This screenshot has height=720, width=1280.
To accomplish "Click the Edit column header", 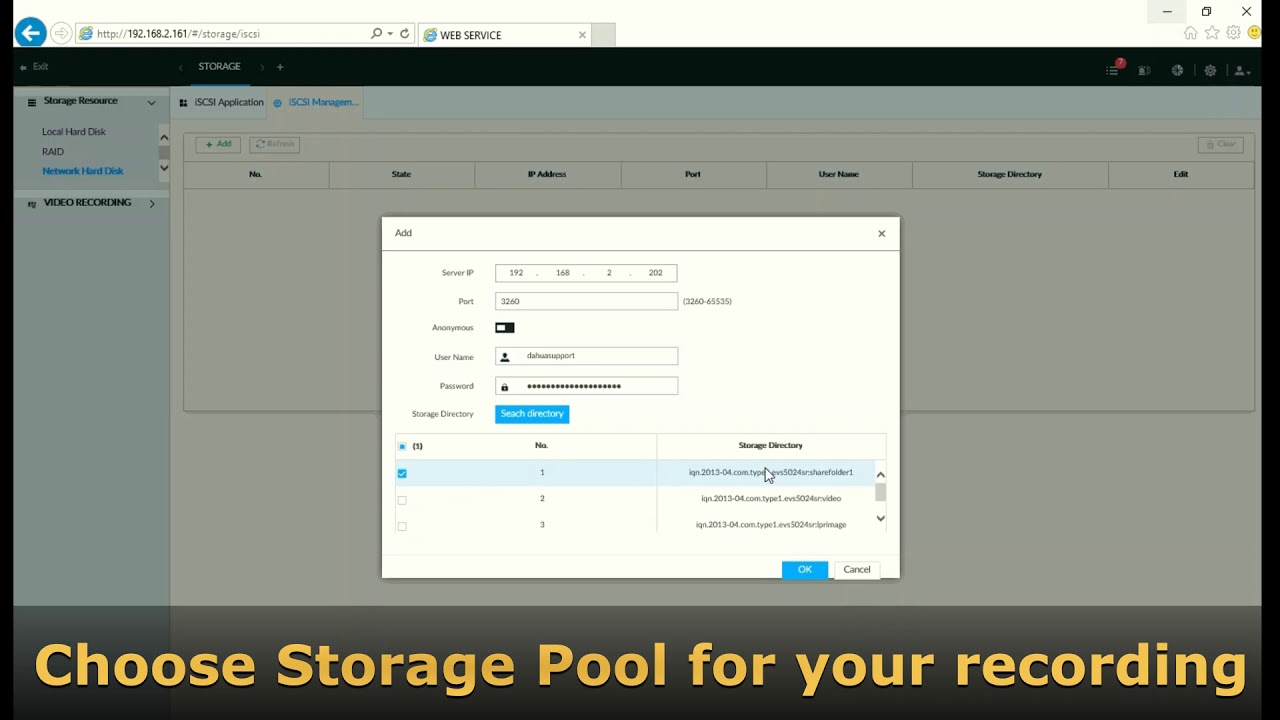I will 1181,174.
